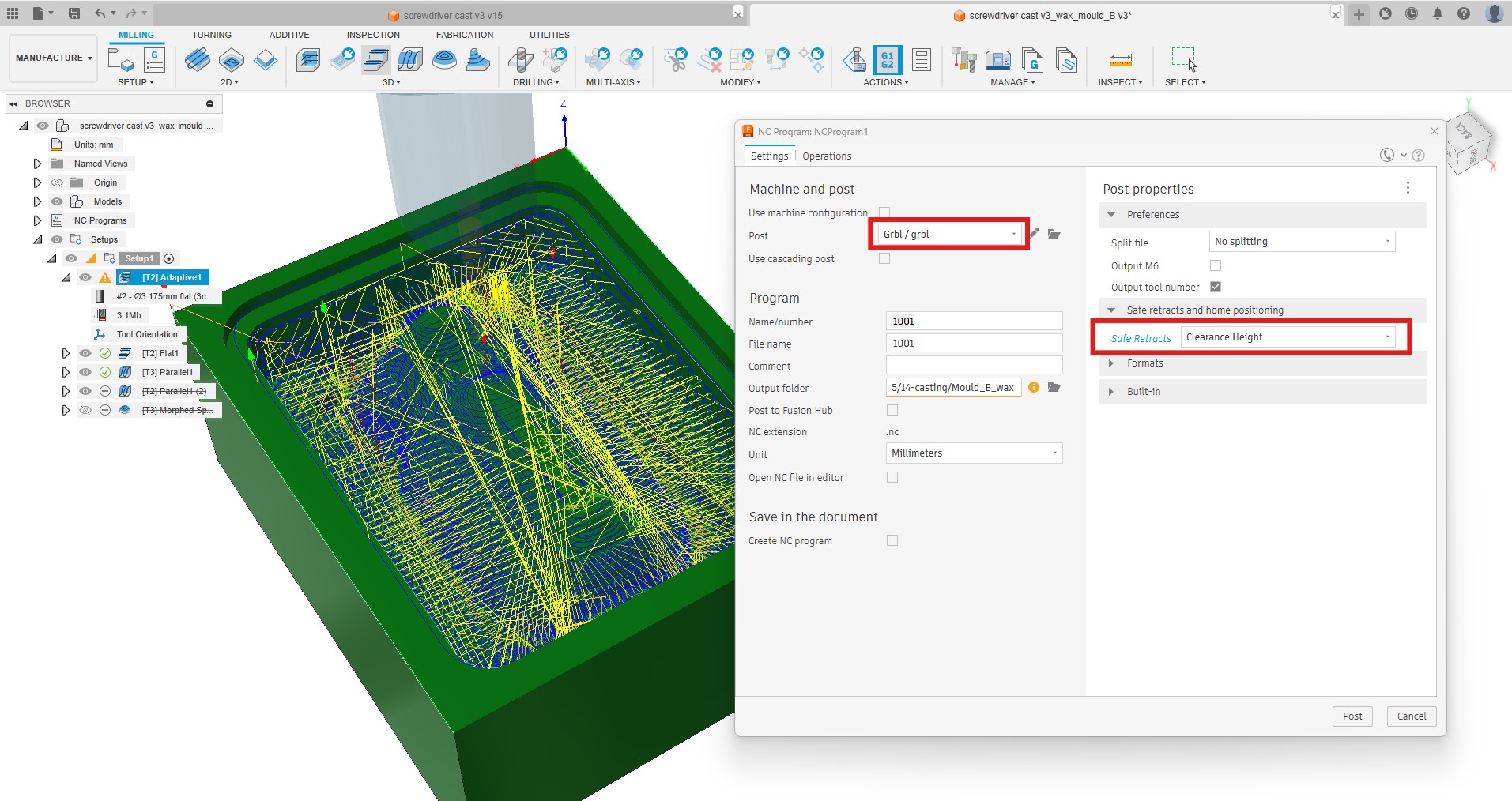Open the Machine Library icon
This screenshot has height=801, width=1512.
(998, 60)
